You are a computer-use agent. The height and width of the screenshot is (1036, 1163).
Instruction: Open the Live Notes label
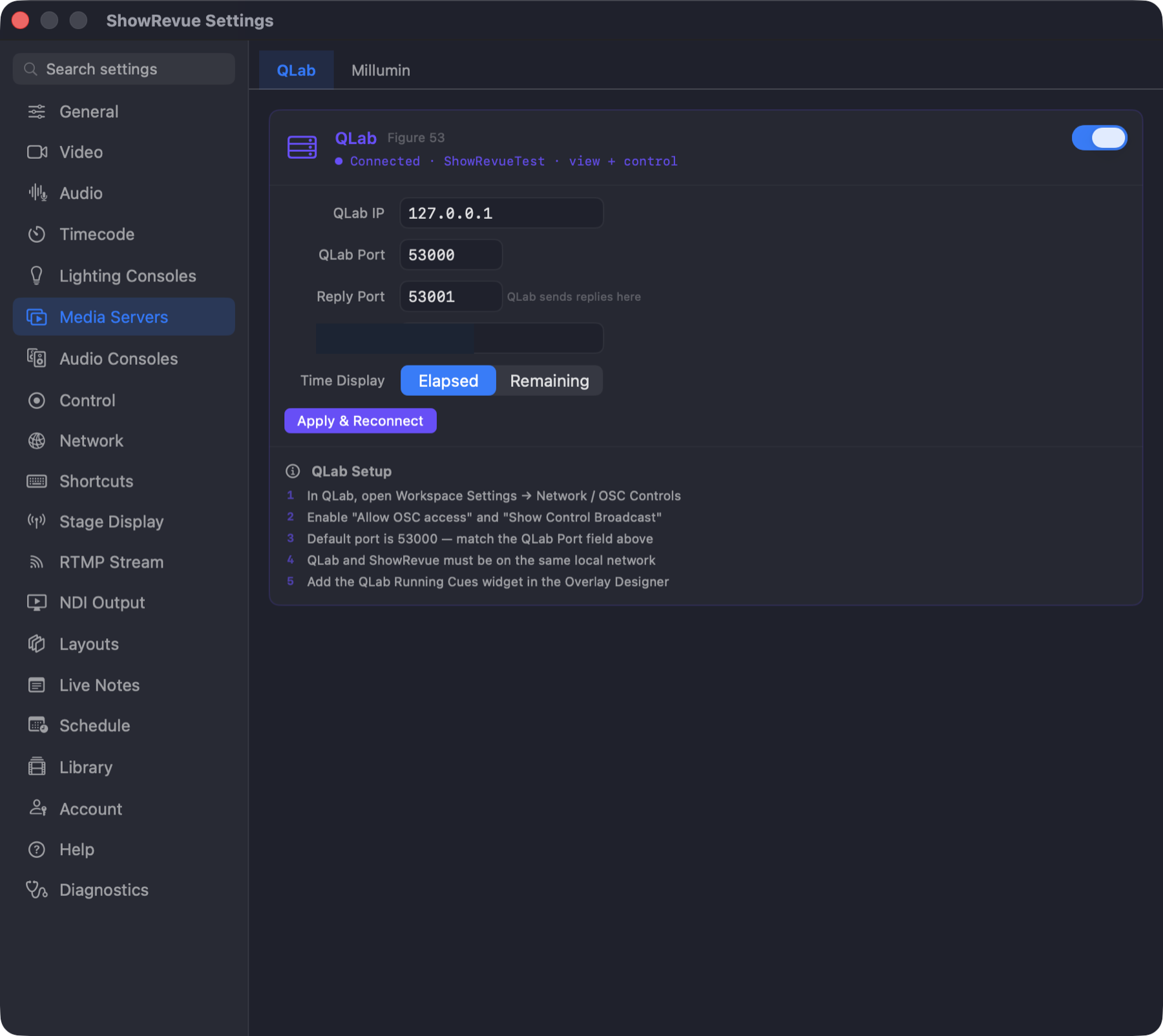pyautogui.click(x=100, y=685)
